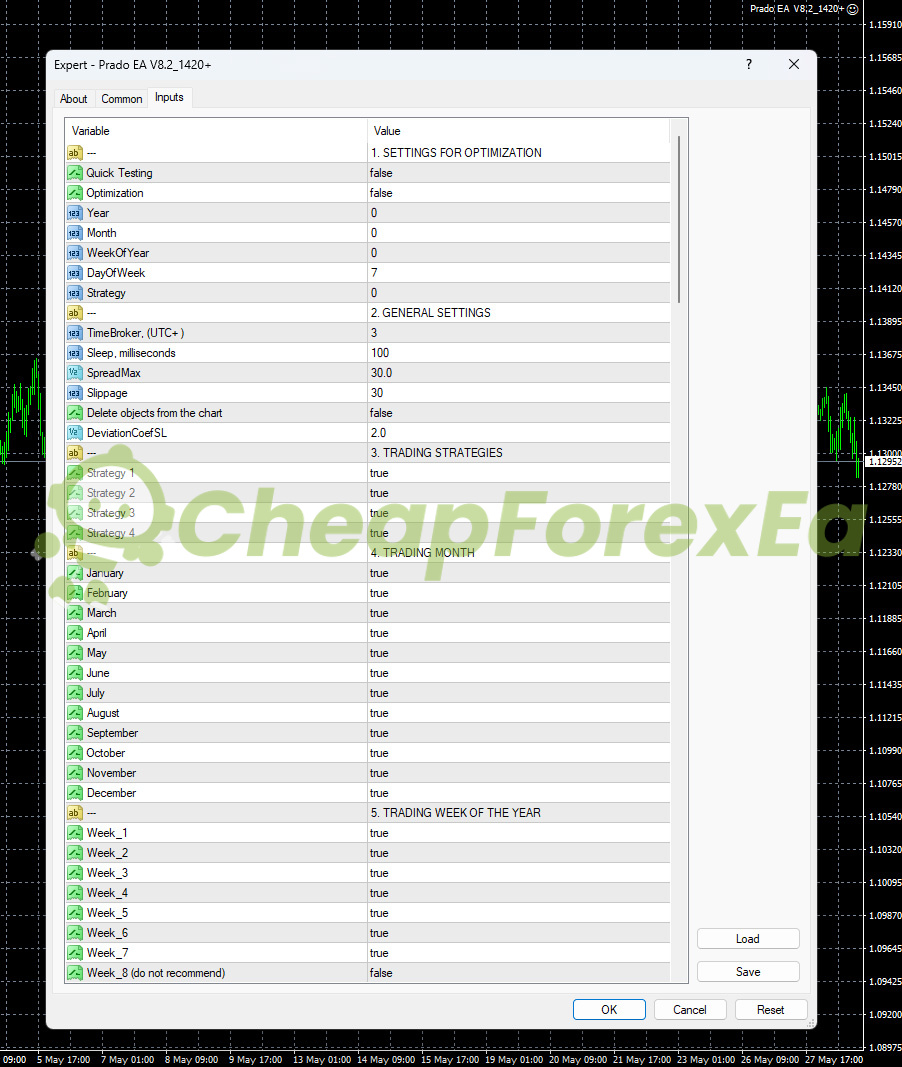This screenshot has height=1067, width=902.
Task: Click the string icon beside 1. SETTINGS FOR OPTIMIZATION
Action: click(x=75, y=153)
